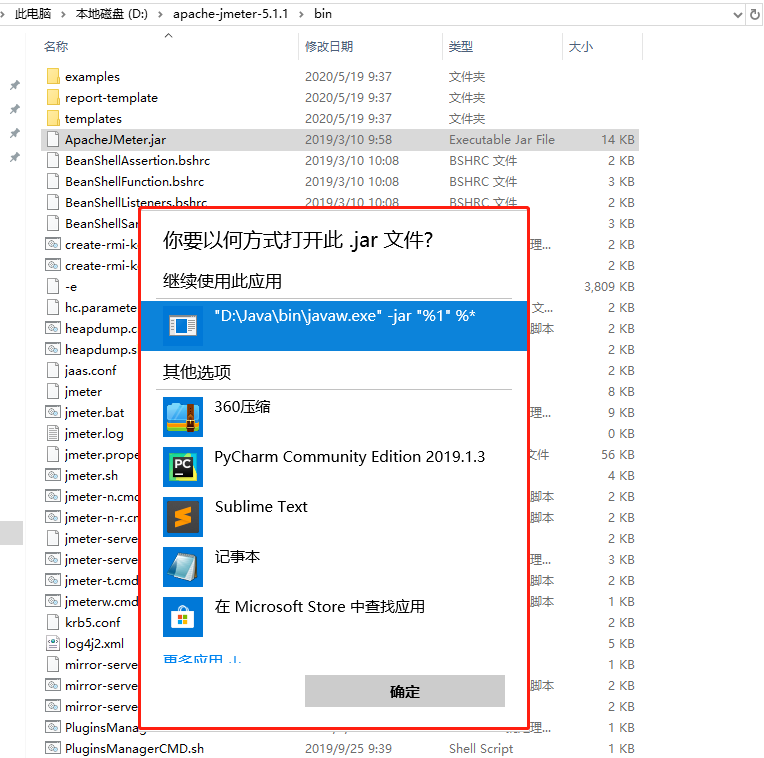Go to 本地磁盘 (D:) in breadcrumb
764x758 pixels.
coord(112,14)
